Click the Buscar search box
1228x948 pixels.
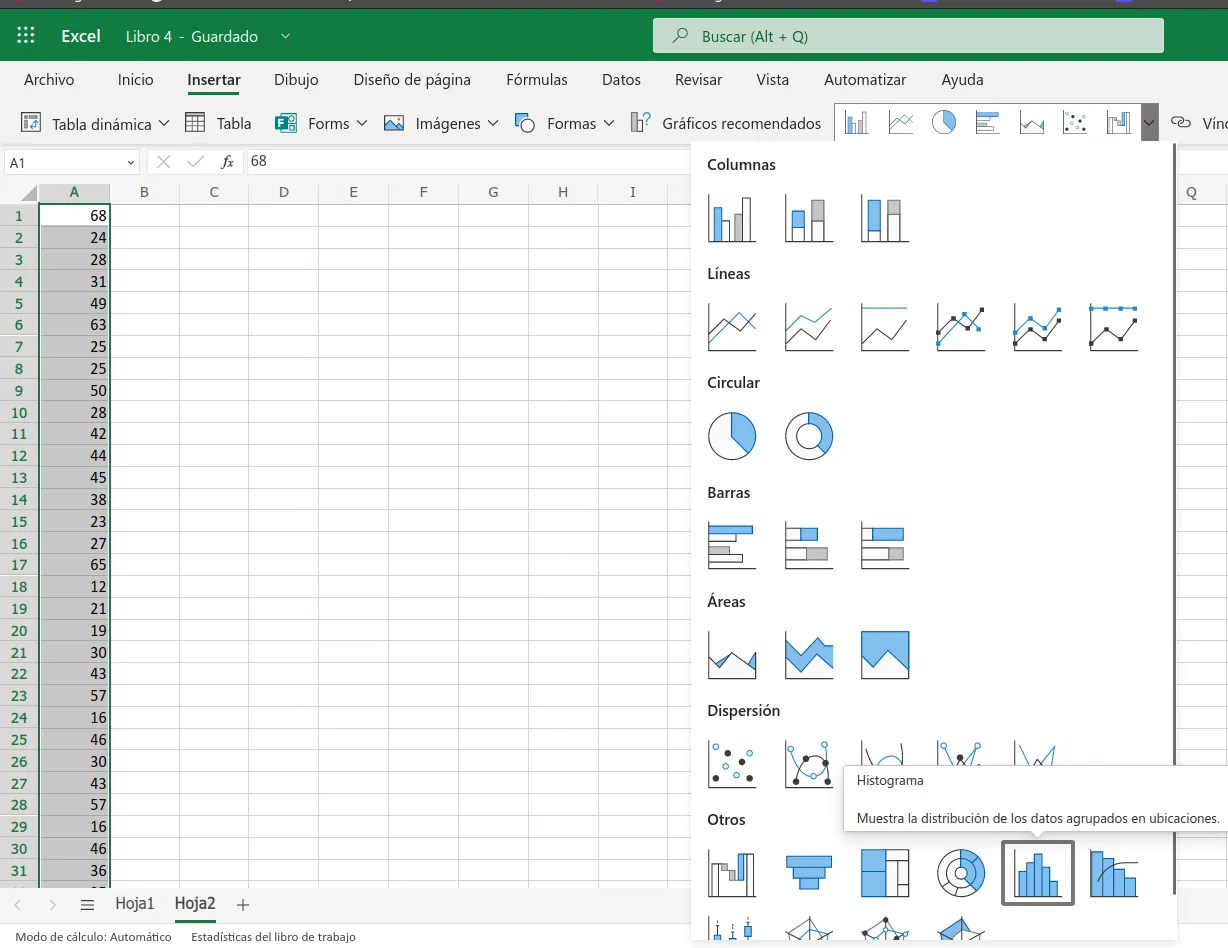(x=908, y=36)
